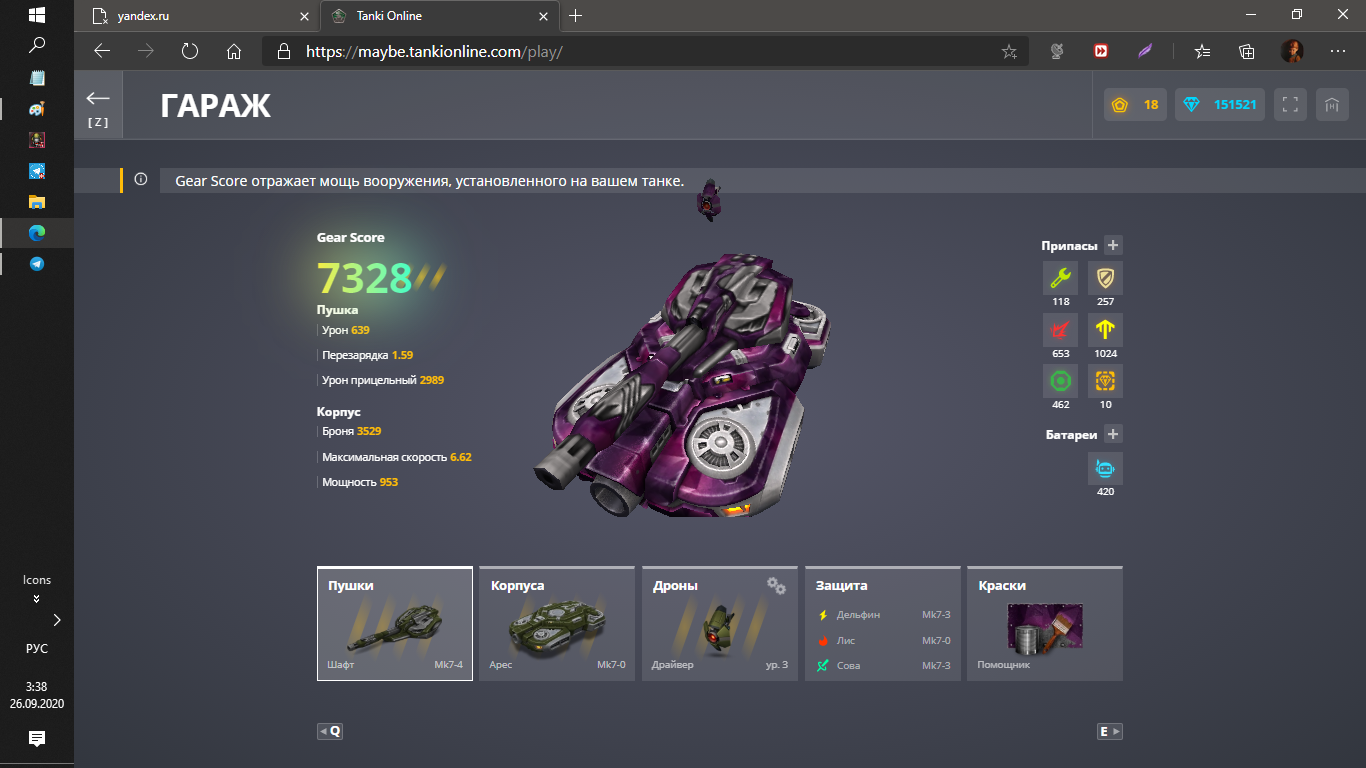Click the Максимальная скорость 6.62 stat
Image resolution: width=1366 pixels, height=768 pixels.
(x=397, y=457)
